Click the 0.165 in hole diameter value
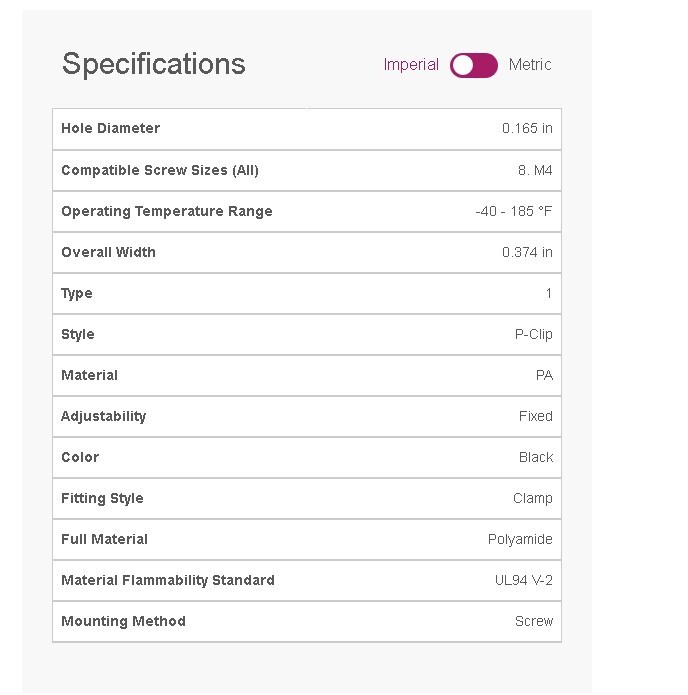The height and width of the screenshot is (695, 688). click(x=527, y=129)
